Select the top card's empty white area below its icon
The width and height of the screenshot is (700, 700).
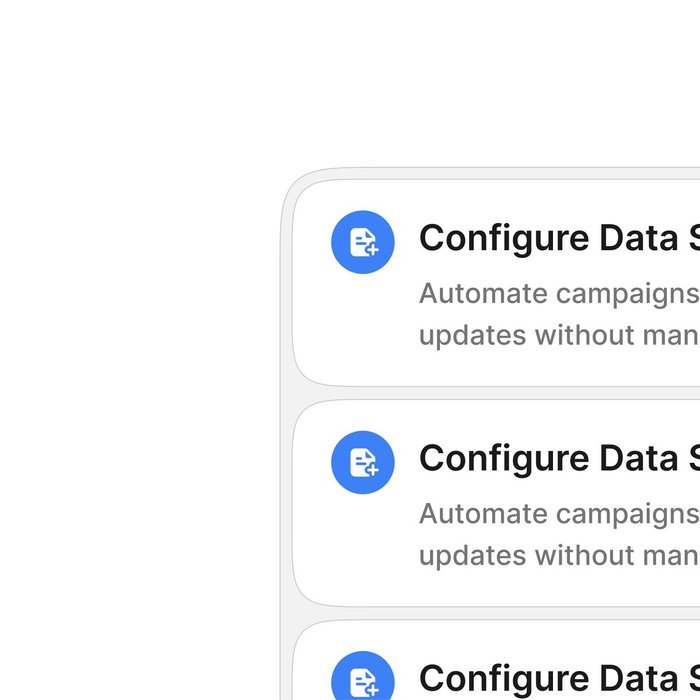tap(363, 335)
